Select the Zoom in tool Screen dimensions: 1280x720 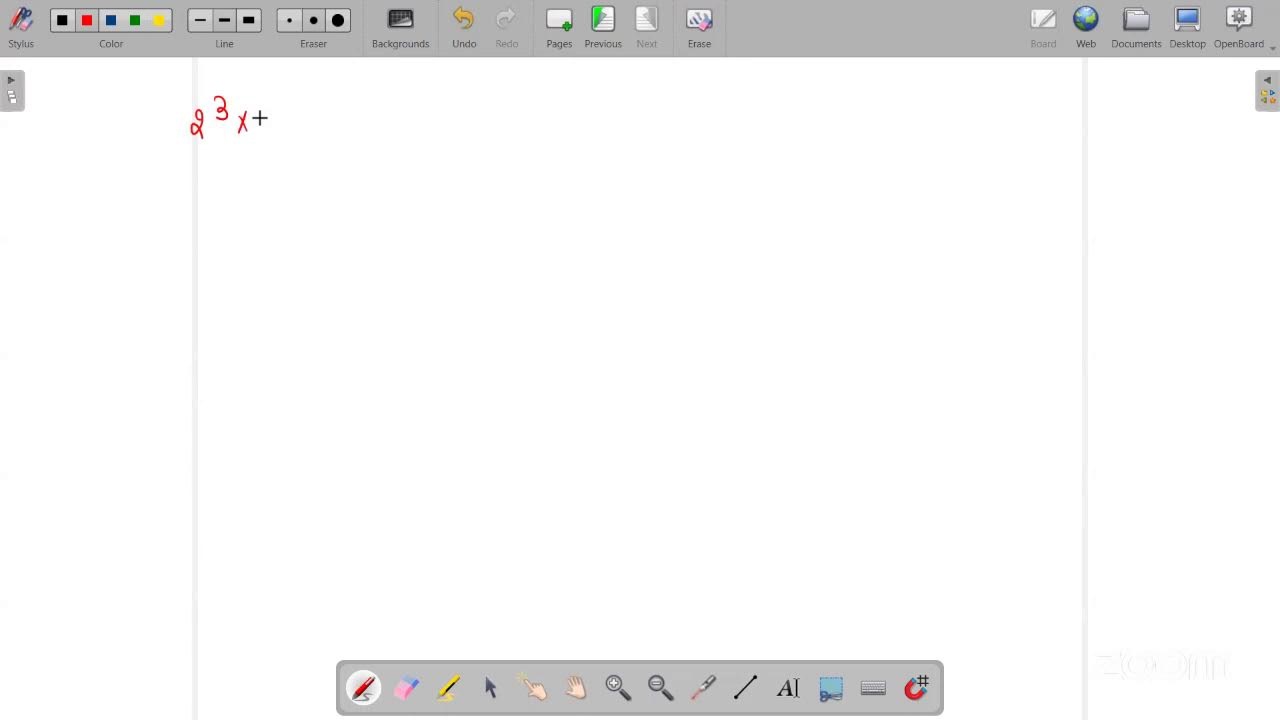click(x=618, y=688)
